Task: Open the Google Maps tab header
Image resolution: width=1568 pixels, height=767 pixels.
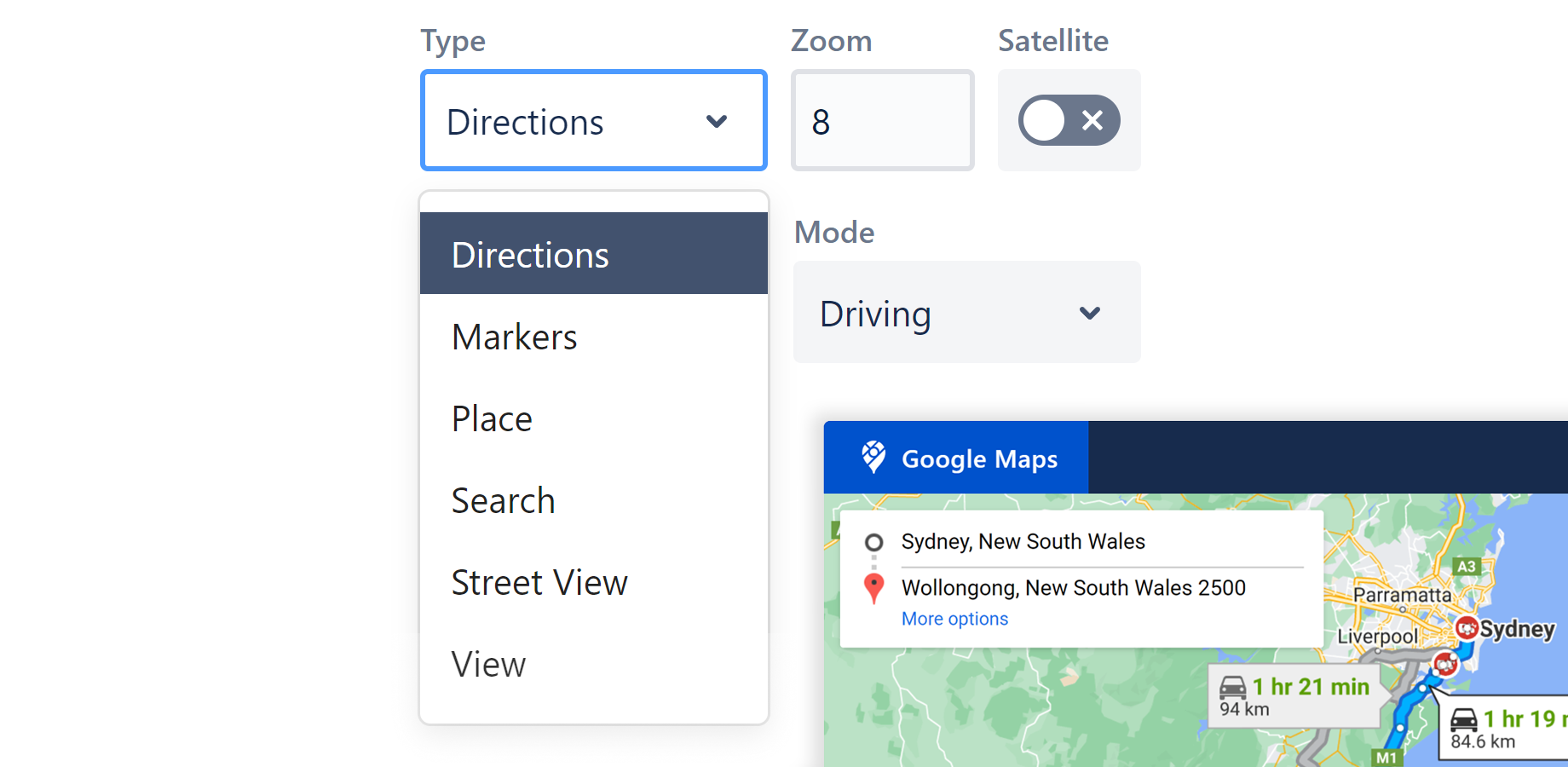Action: click(956, 458)
